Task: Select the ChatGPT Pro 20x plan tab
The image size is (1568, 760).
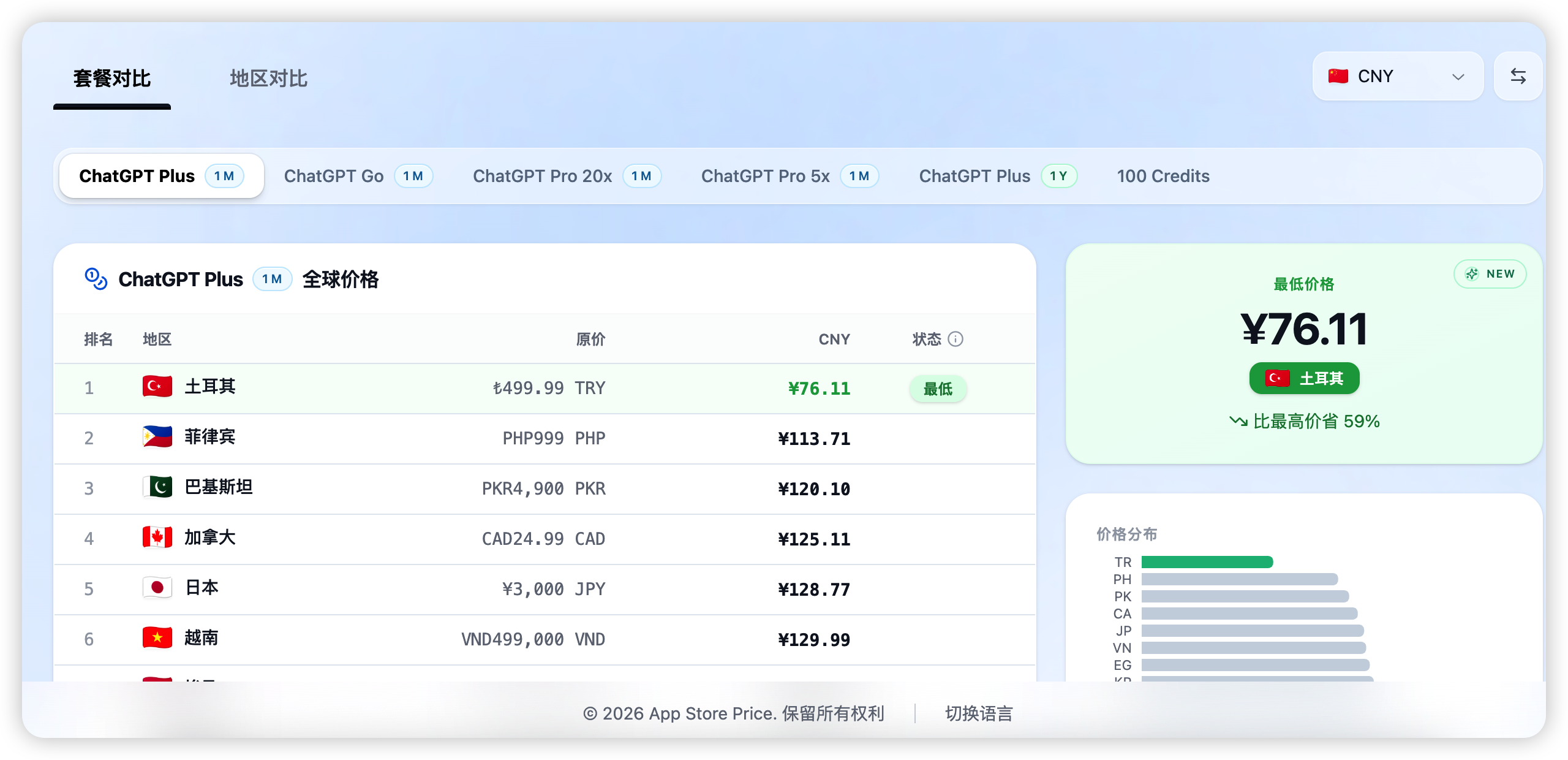Action: (x=567, y=176)
